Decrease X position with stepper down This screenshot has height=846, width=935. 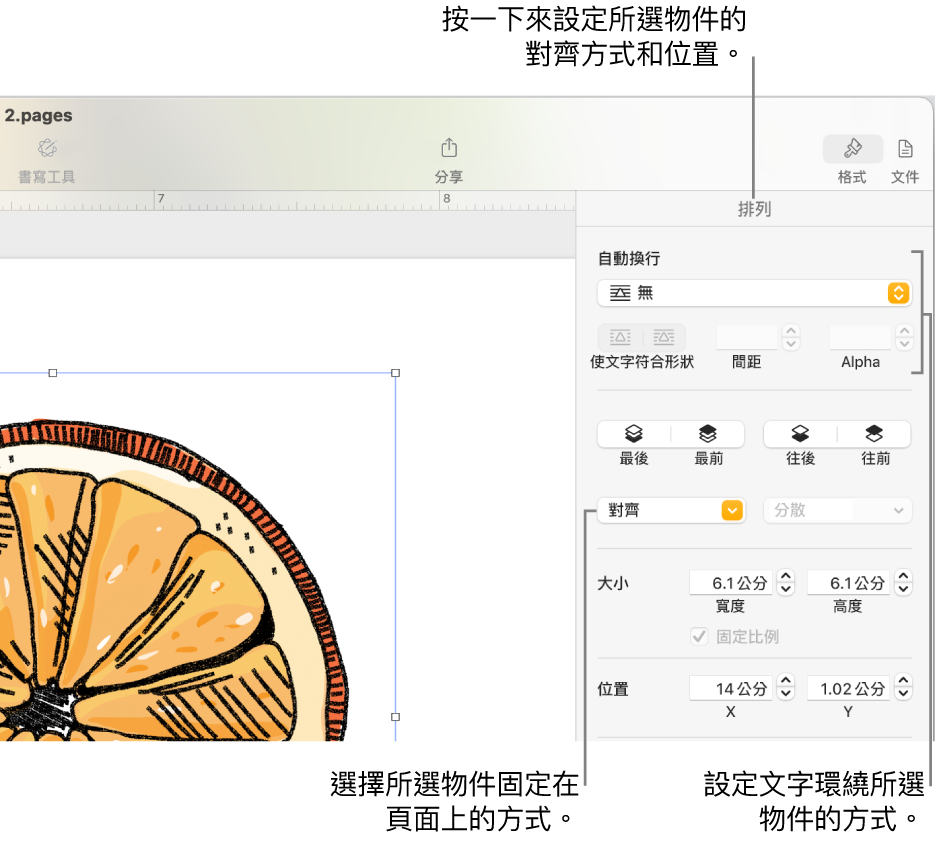[x=786, y=695]
